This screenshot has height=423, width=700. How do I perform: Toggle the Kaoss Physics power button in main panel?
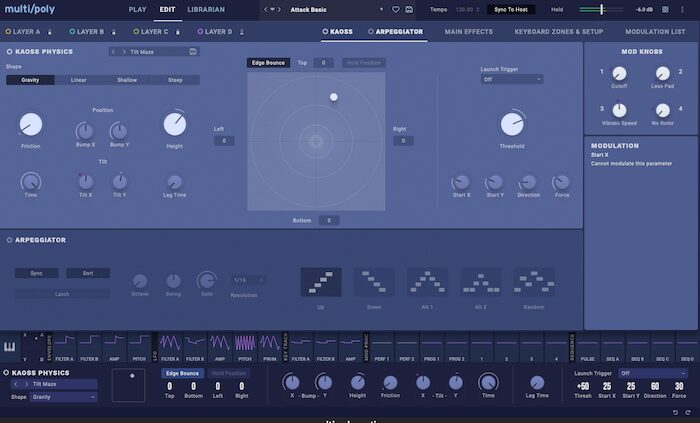(9, 52)
